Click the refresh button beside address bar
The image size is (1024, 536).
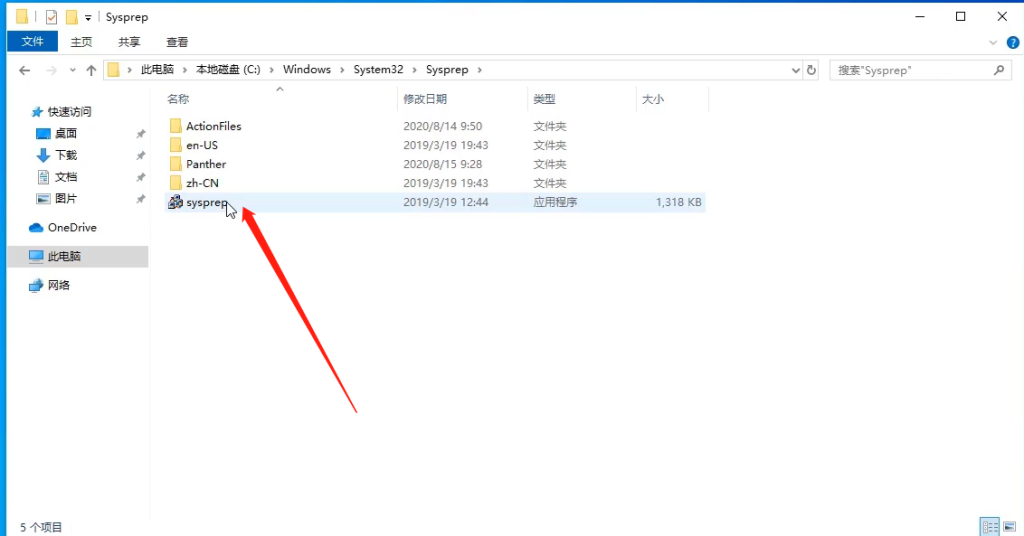[x=811, y=70]
